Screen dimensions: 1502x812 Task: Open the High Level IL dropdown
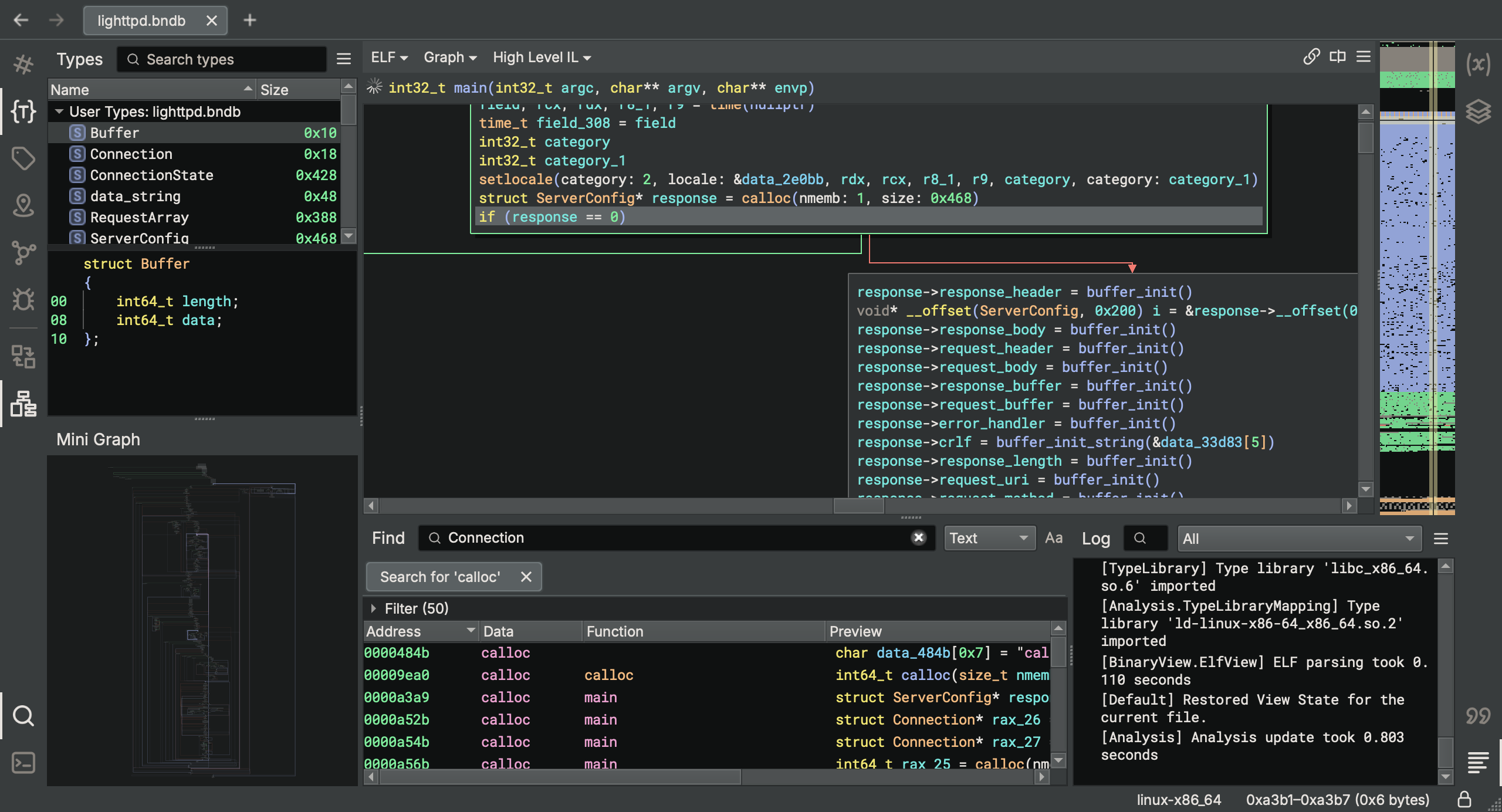(542, 57)
